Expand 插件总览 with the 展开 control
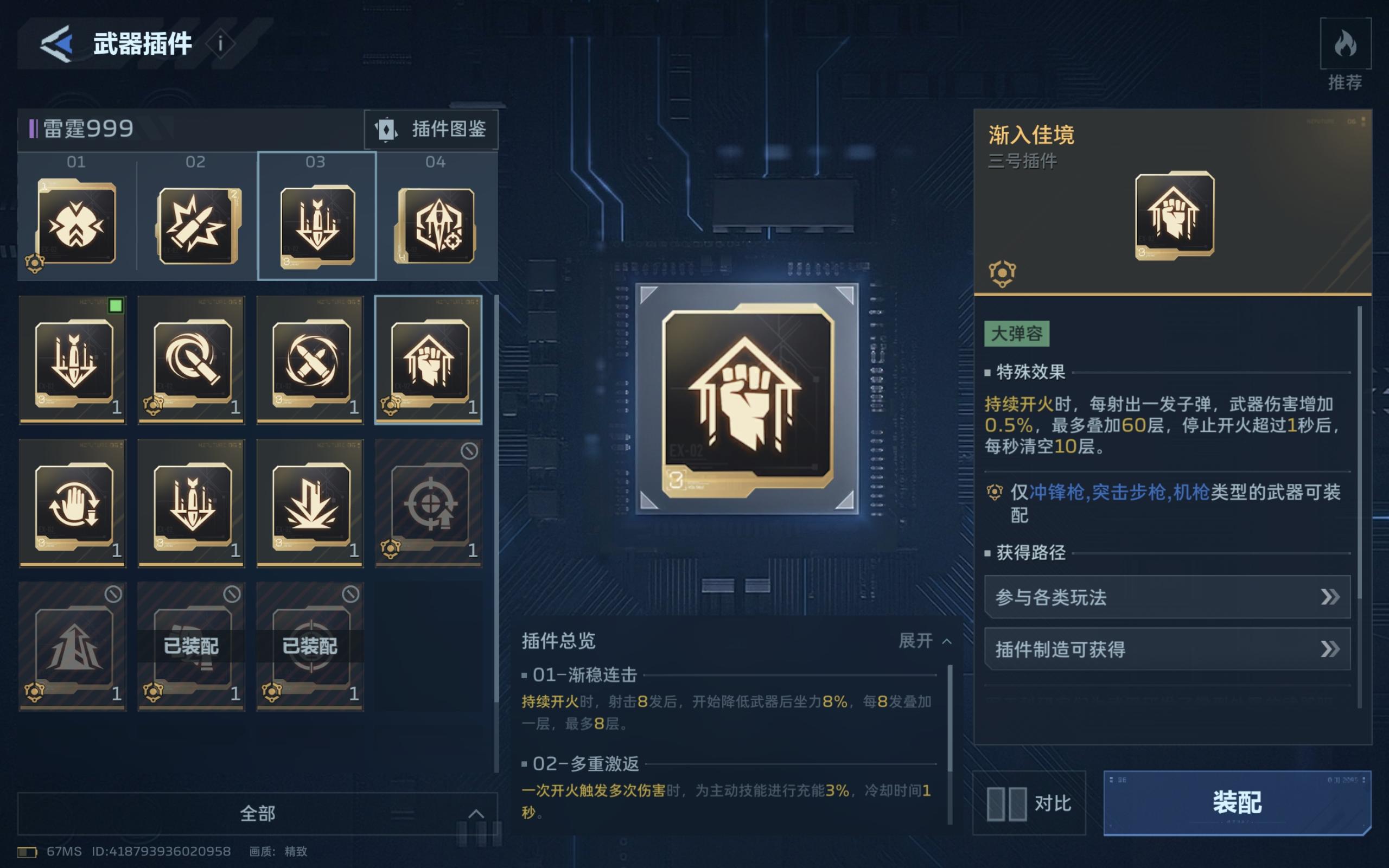The height and width of the screenshot is (868, 1389). pyautogui.click(x=925, y=641)
